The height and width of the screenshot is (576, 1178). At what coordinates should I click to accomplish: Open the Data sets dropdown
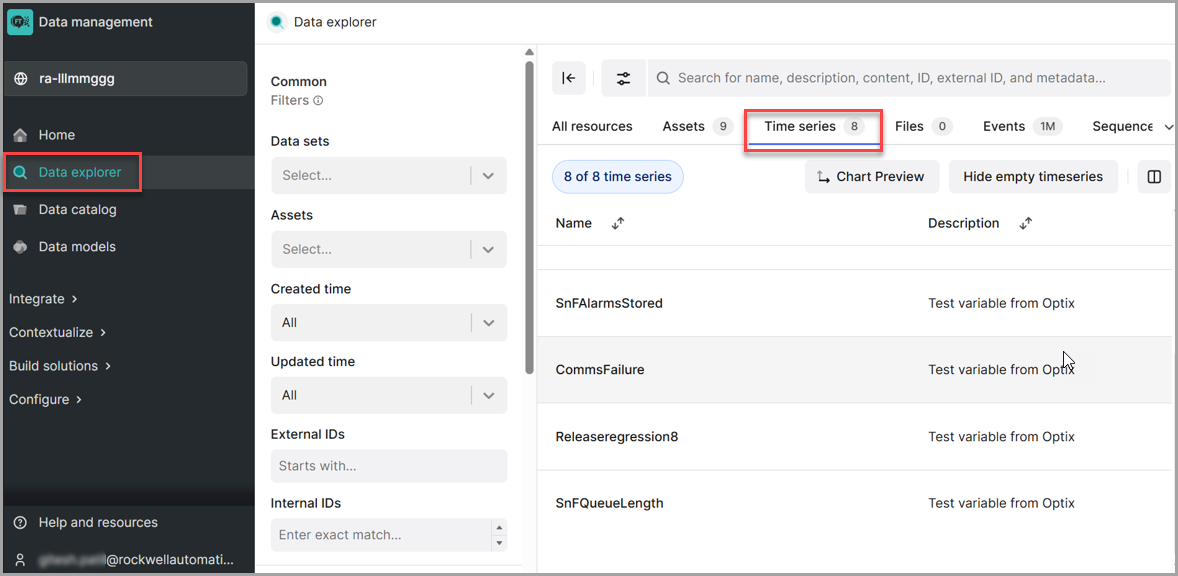[388, 176]
